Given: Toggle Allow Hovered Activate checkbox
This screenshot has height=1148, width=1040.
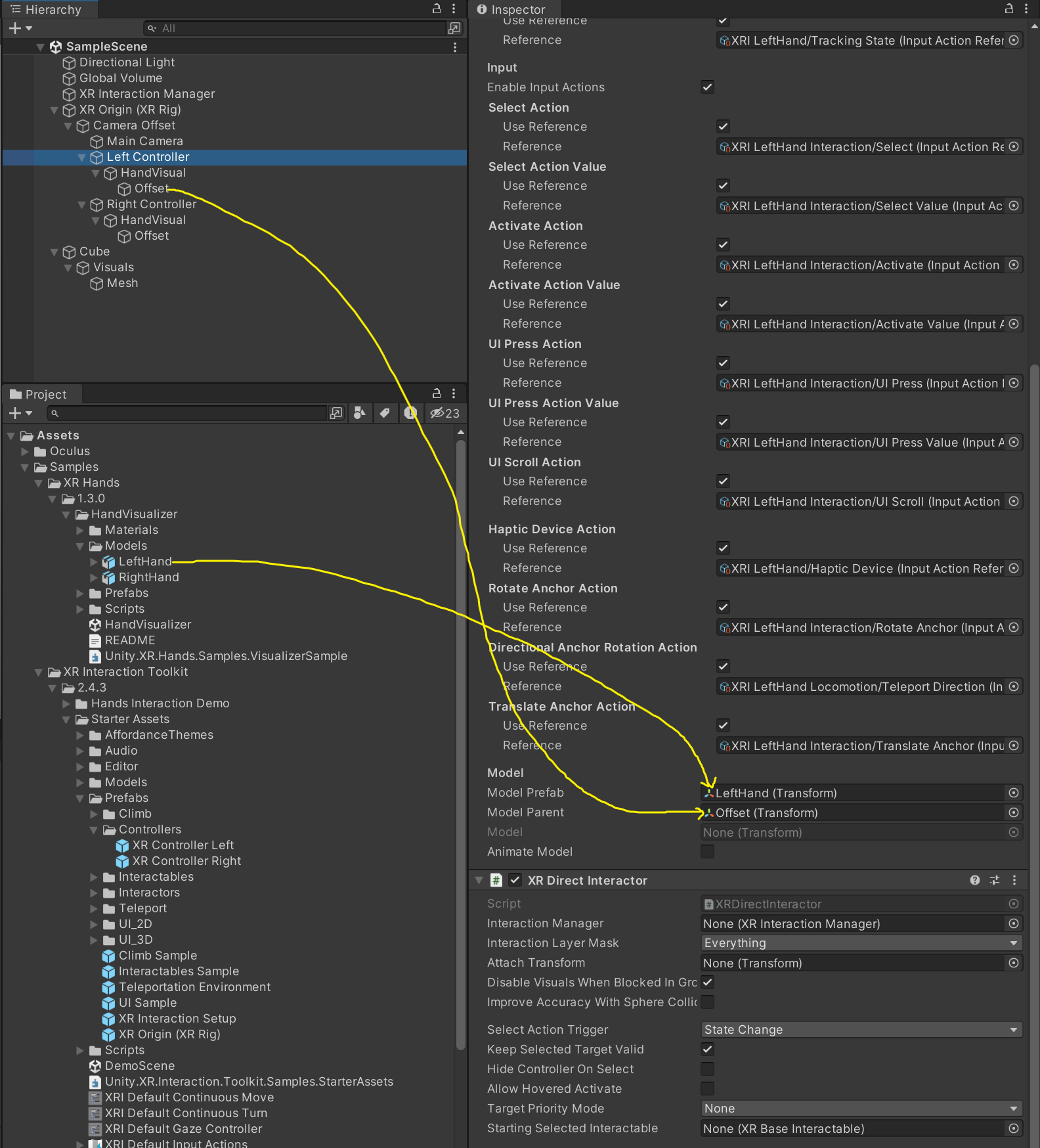Looking at the screenshot, I should pyautogui.click(x=707, y=1088).
